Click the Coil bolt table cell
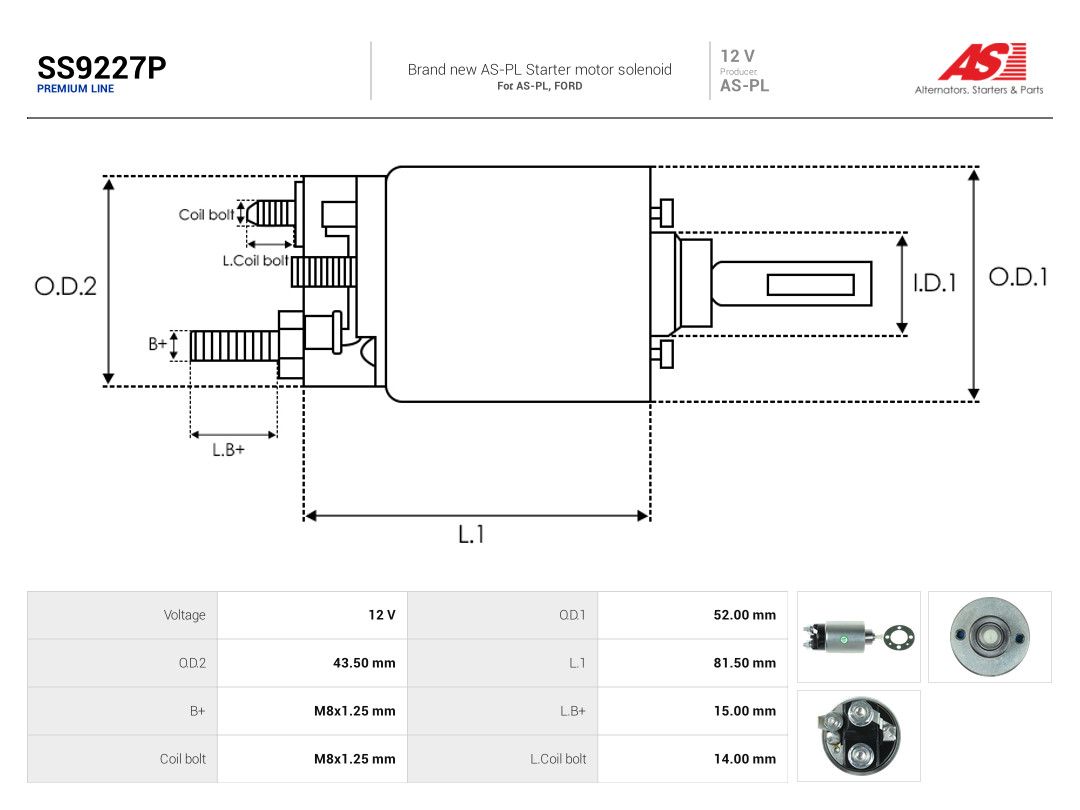This screenshot has height=810, width=1080. [123, 759]
